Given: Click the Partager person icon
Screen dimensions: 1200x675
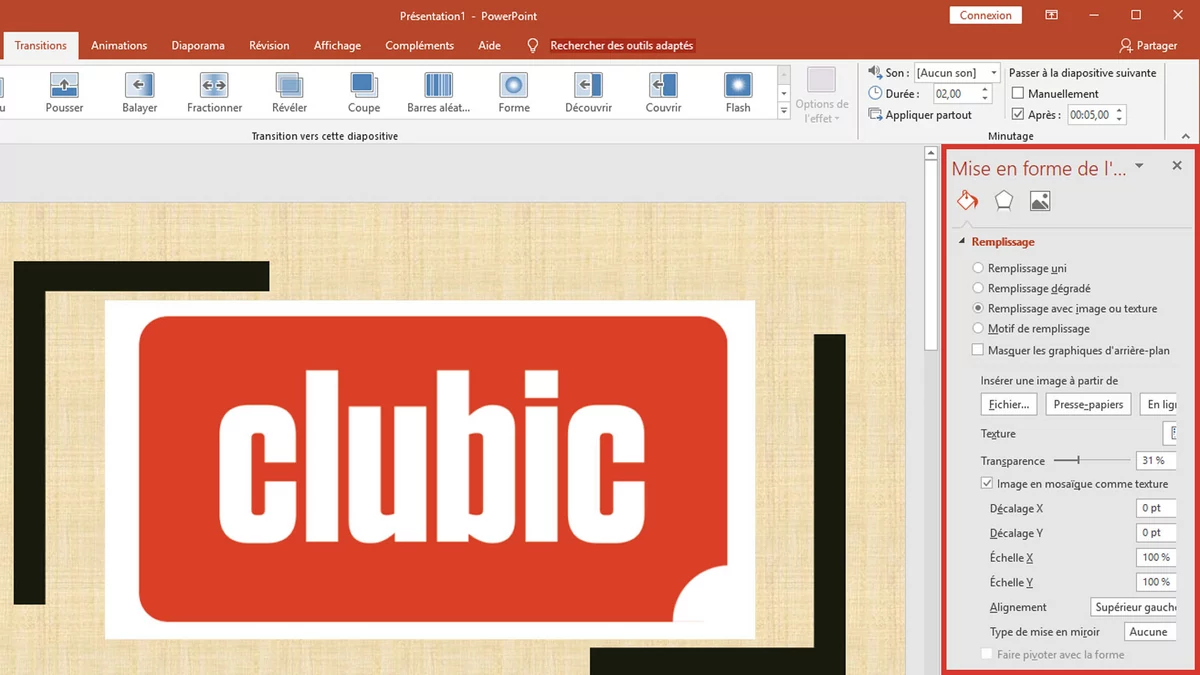Looking at the screenshot, I should 1126,46.
